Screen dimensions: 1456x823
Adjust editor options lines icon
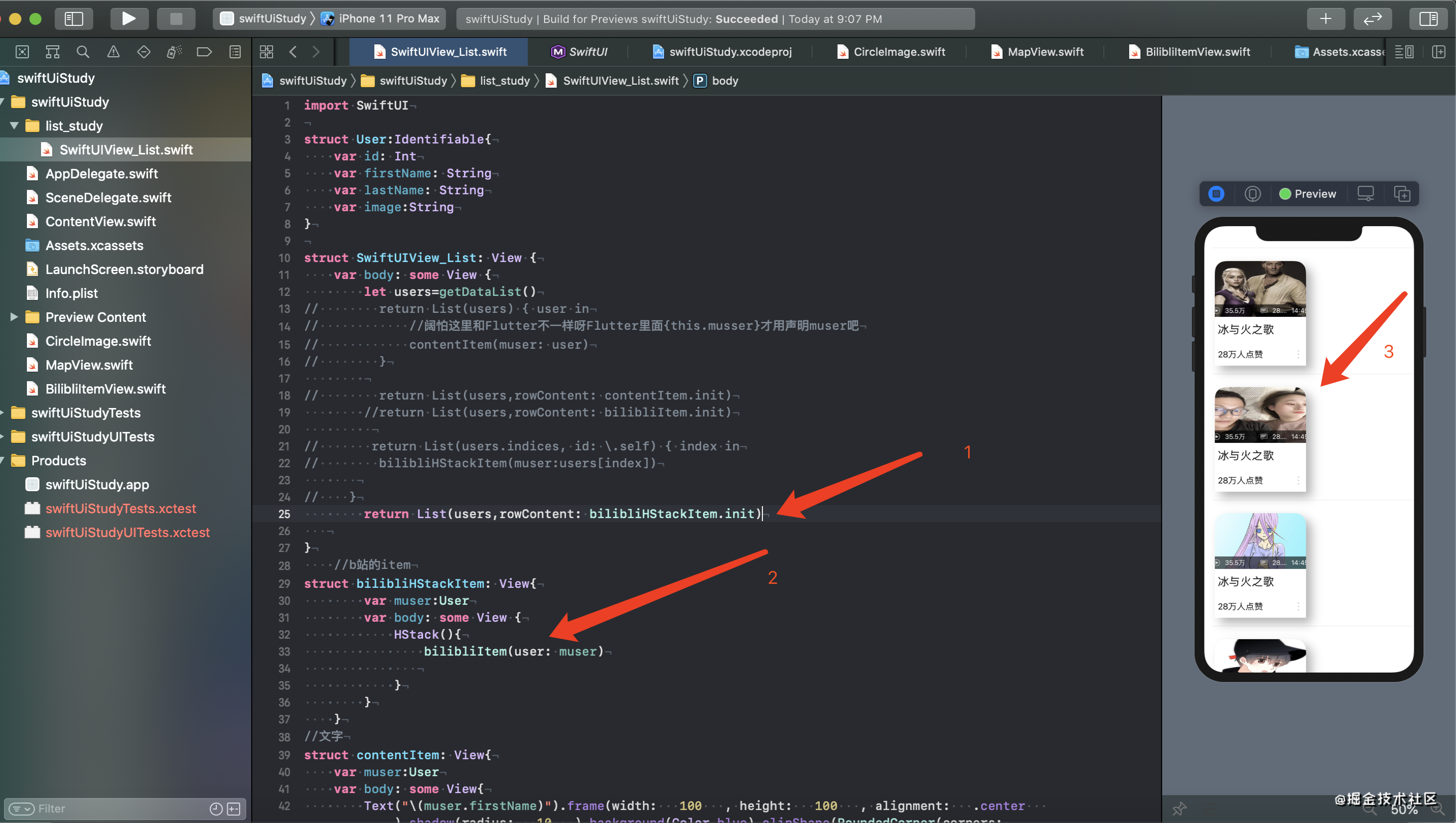click(x=1404, y=52)
